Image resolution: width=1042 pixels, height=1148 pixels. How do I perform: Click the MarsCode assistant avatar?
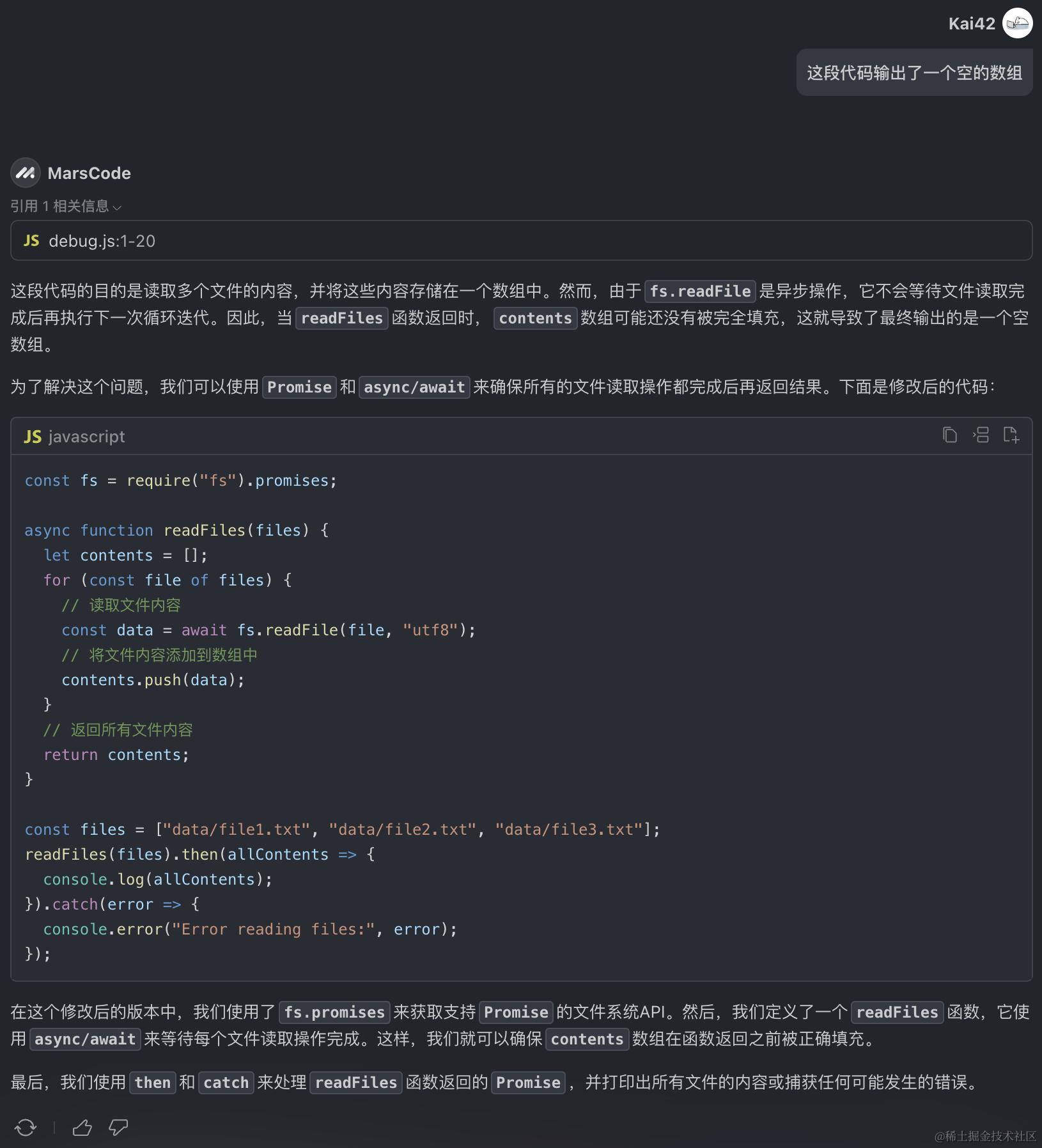coord(26,173)
